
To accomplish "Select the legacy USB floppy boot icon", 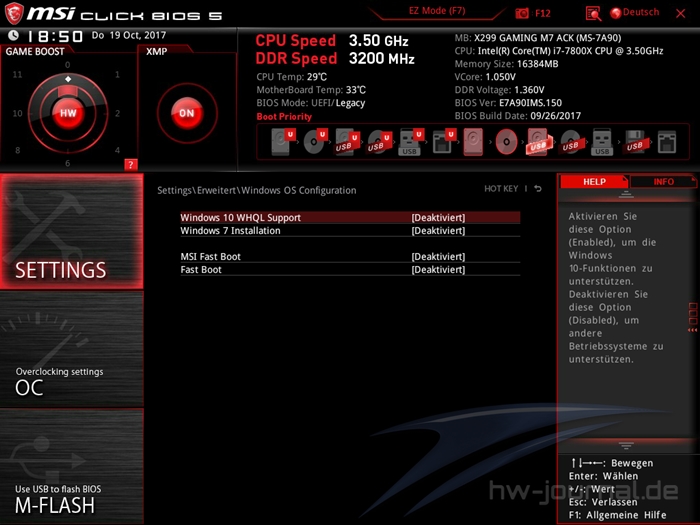I will point(635,142).
